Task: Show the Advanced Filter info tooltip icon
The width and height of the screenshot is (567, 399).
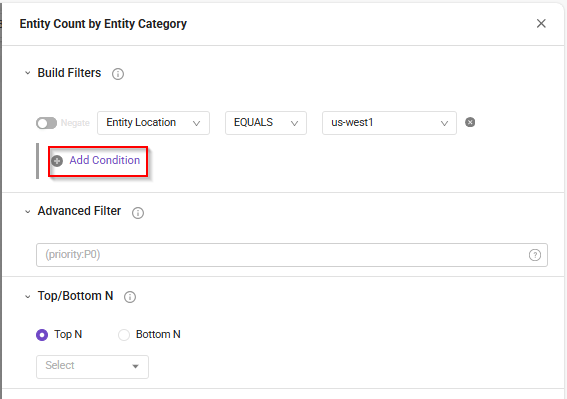Action: 138,213
